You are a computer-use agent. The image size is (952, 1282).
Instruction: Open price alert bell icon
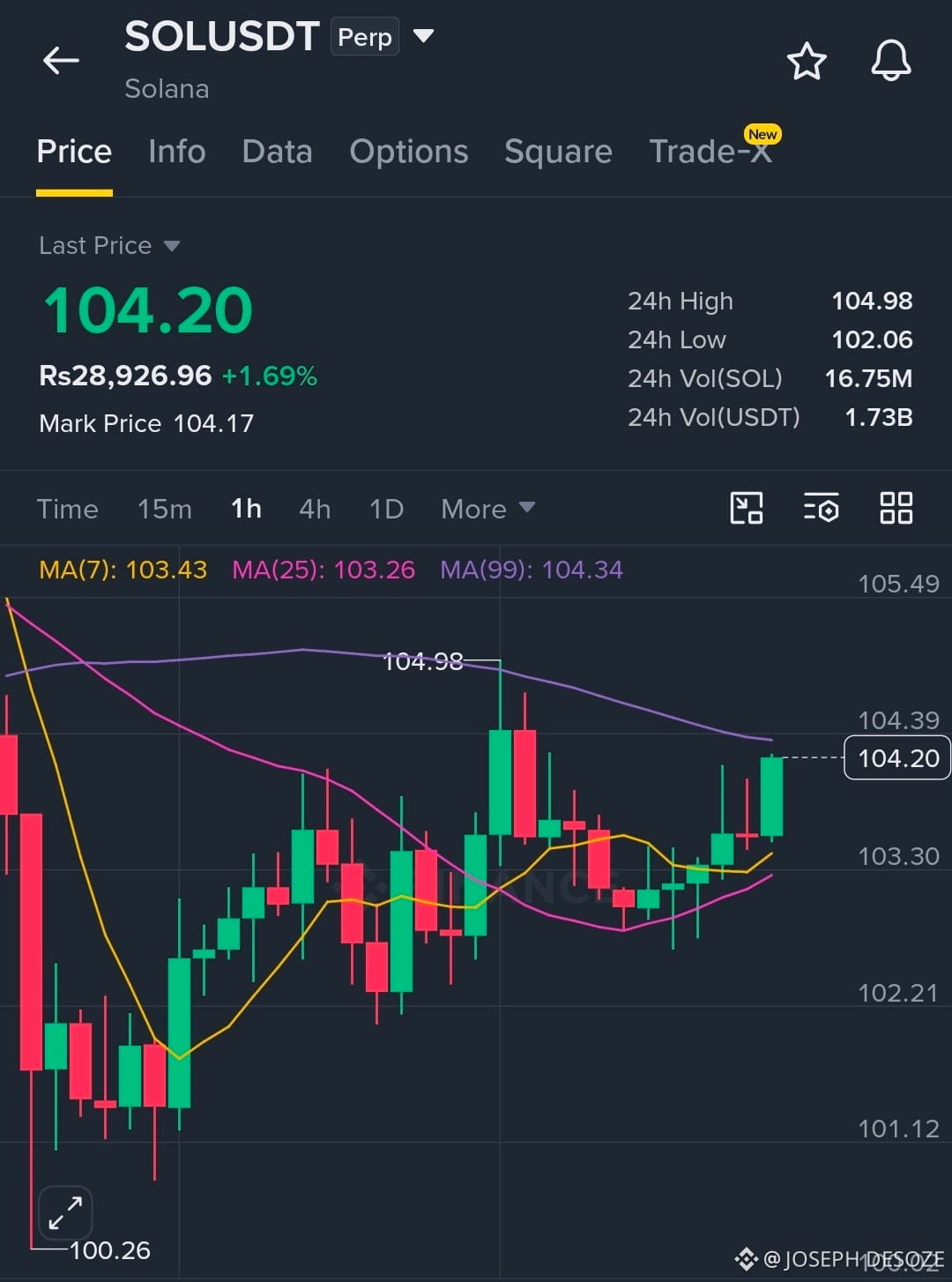891,61
